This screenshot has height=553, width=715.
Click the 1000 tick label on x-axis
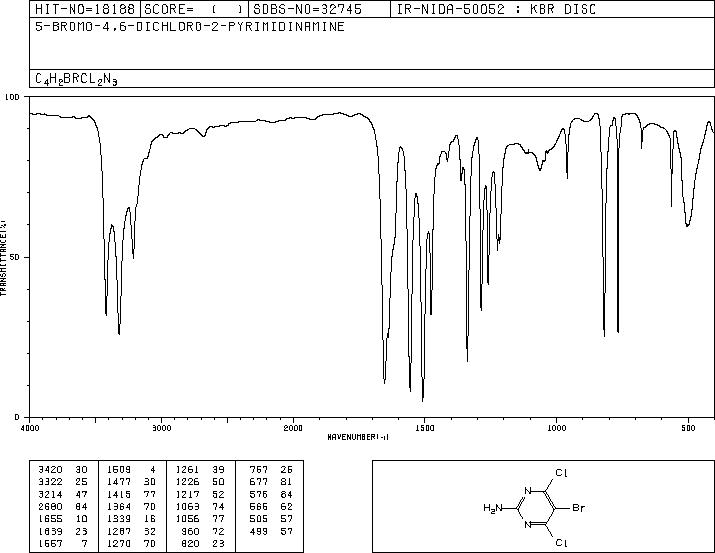pos(556,428)
